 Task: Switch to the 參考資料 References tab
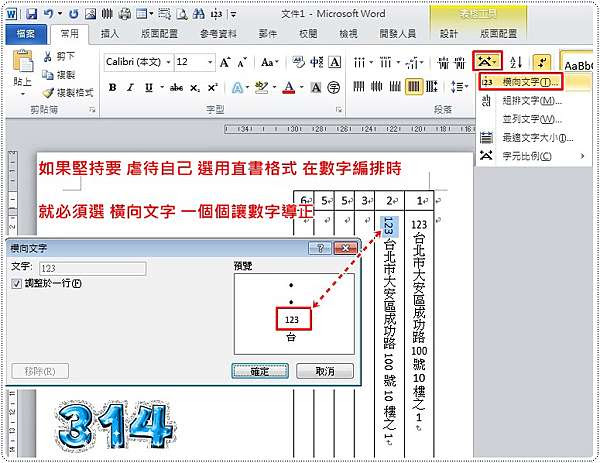218,34
